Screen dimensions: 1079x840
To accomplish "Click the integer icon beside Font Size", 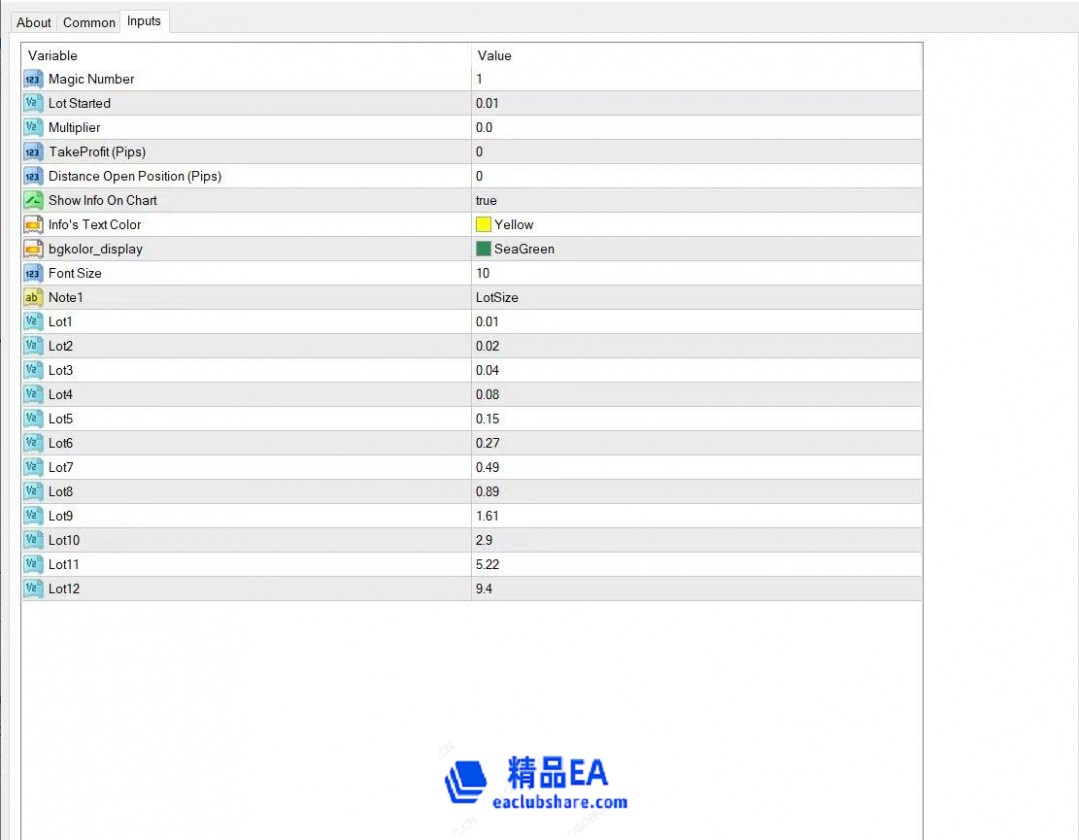I will 33,273.
